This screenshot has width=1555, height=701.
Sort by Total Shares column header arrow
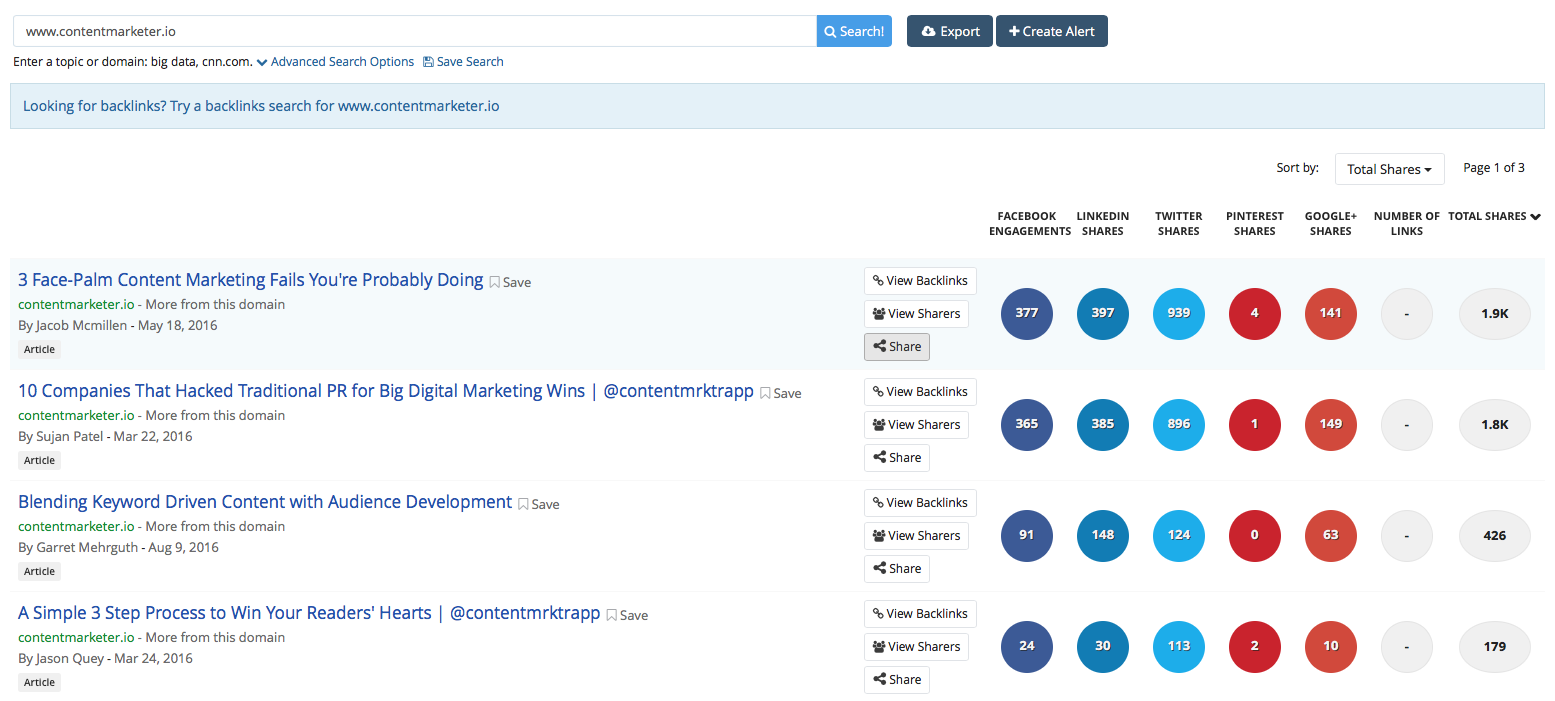(x=1535, y=216)
